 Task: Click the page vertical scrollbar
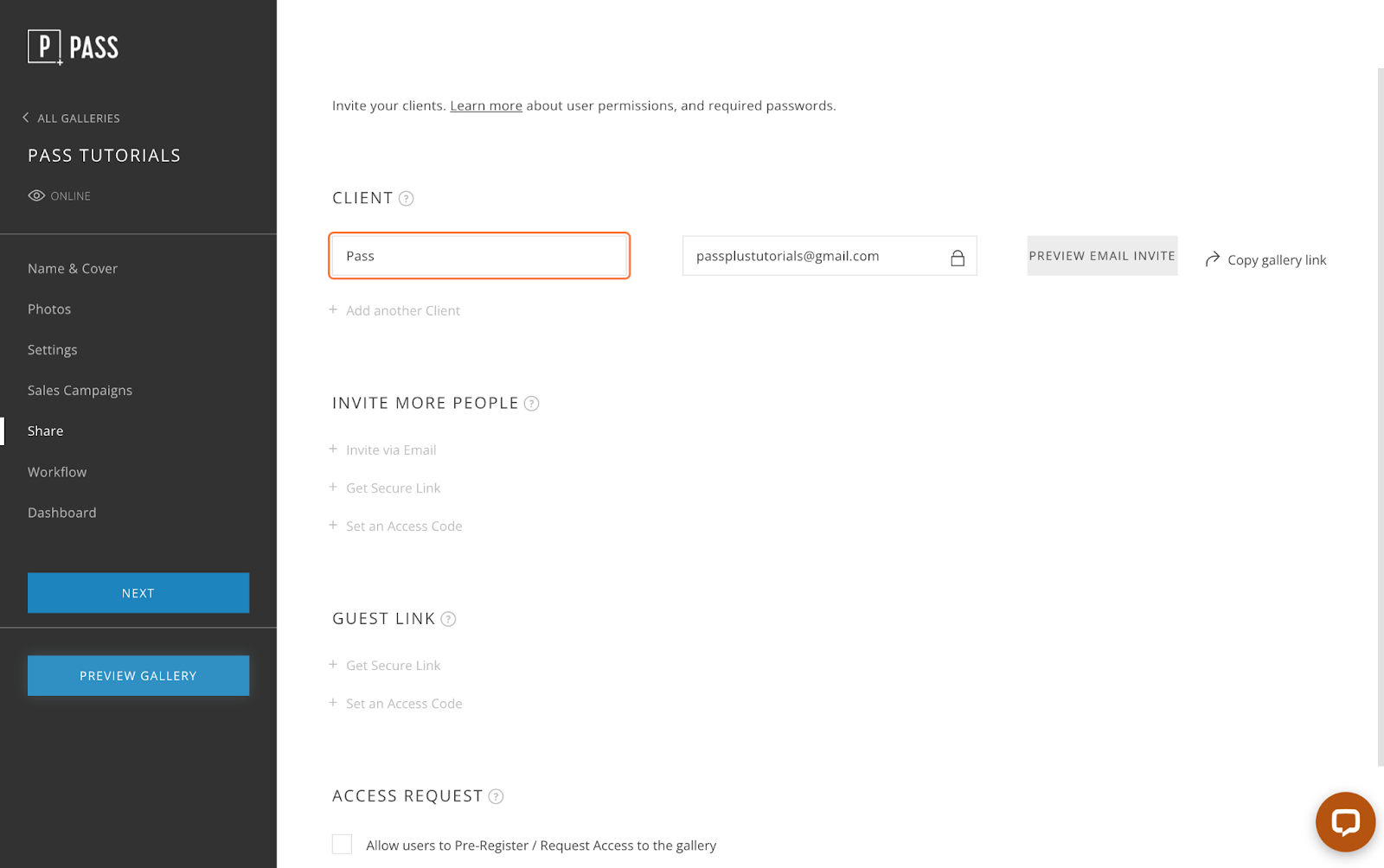1381,417
